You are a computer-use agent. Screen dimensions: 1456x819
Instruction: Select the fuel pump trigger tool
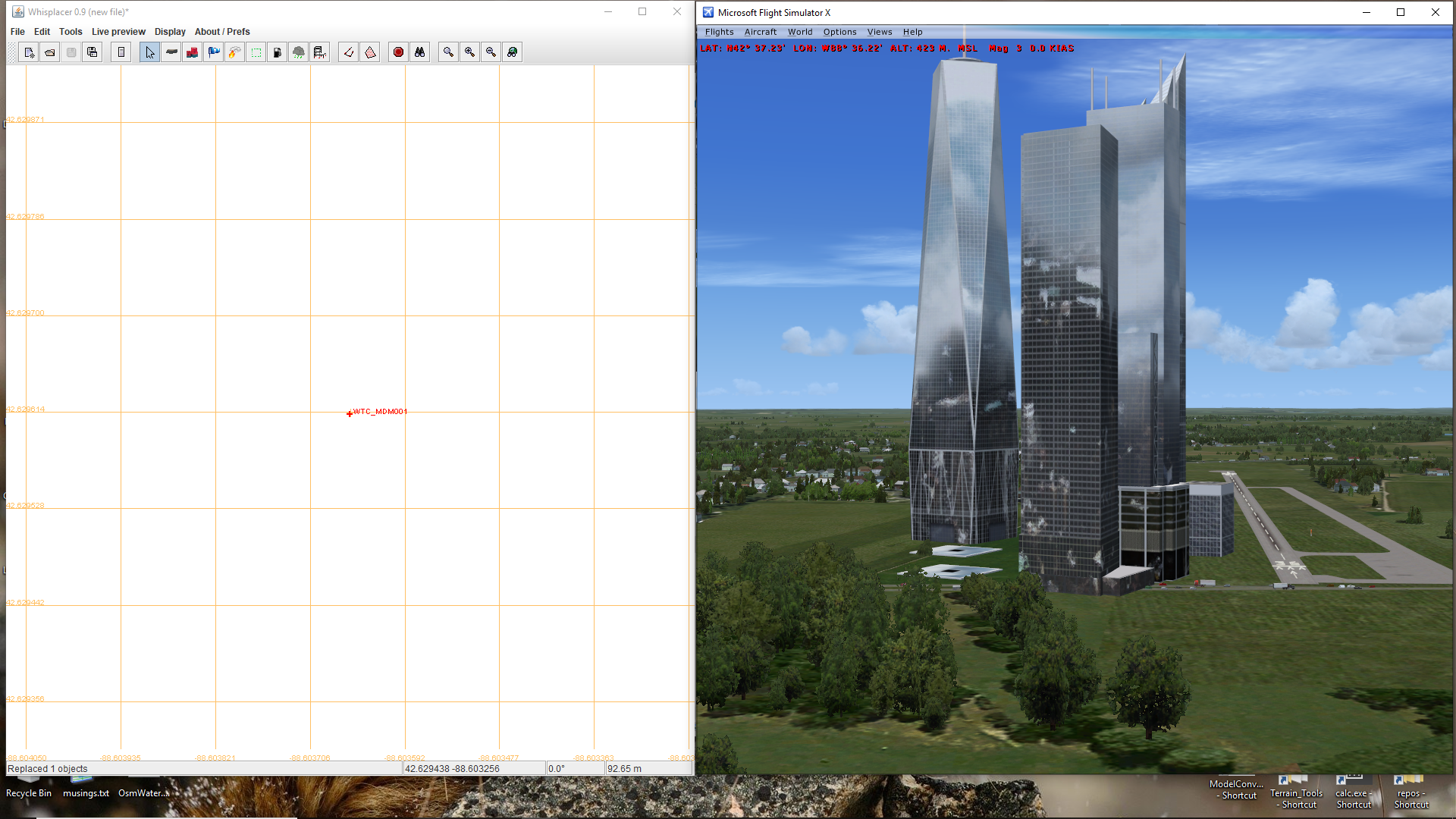278,52
